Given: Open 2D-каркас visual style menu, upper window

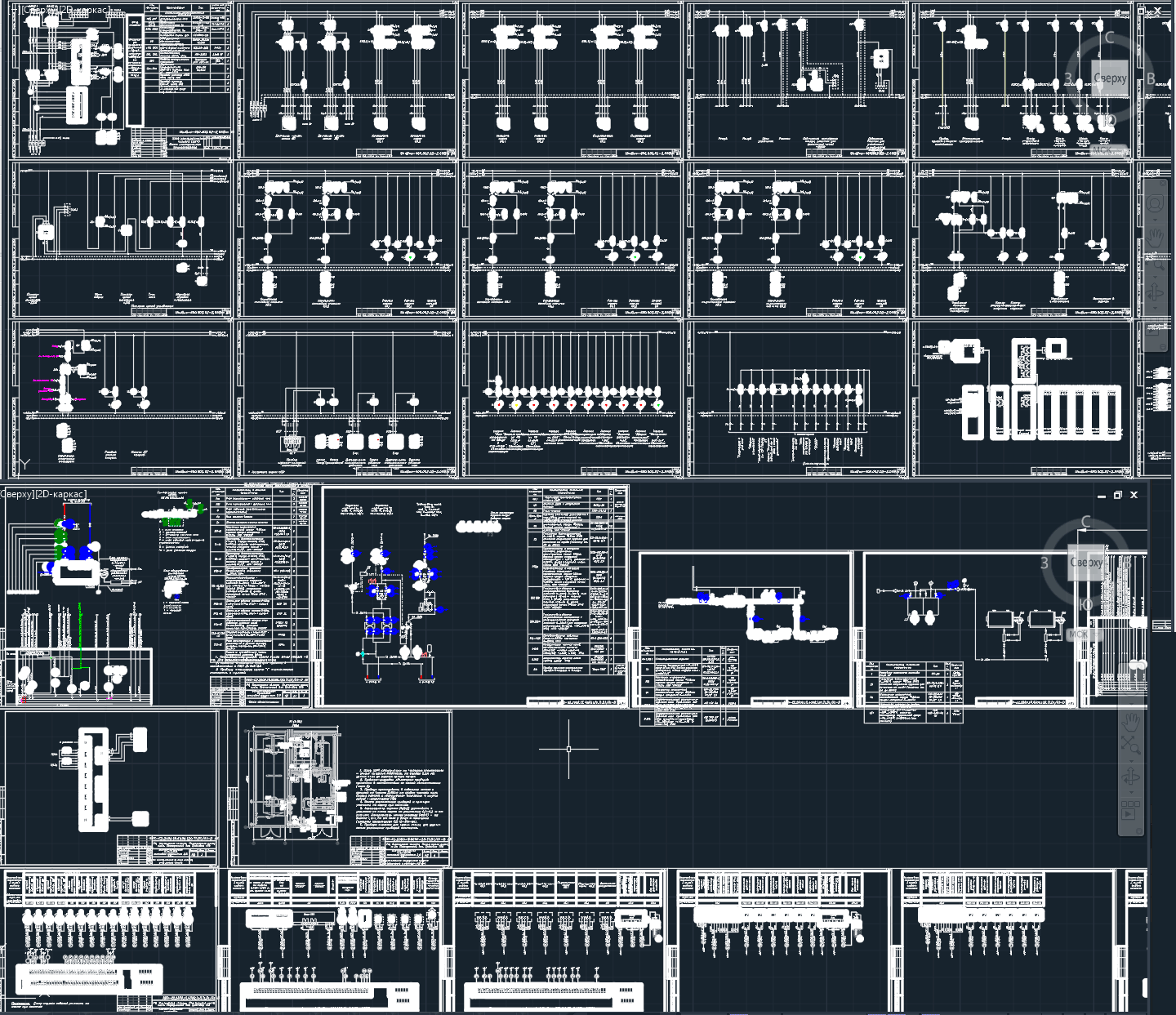Looking at the screenshot, I should (83, 11).
